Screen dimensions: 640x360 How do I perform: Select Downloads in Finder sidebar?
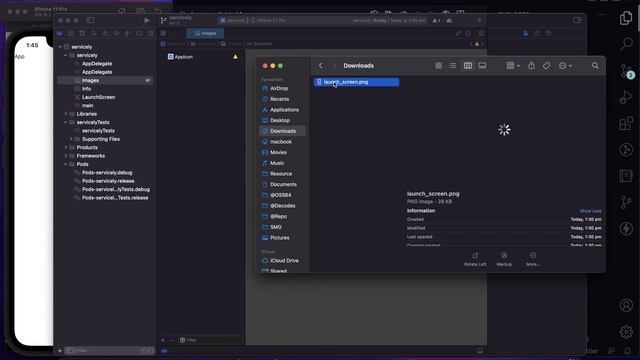click(282, 131)
